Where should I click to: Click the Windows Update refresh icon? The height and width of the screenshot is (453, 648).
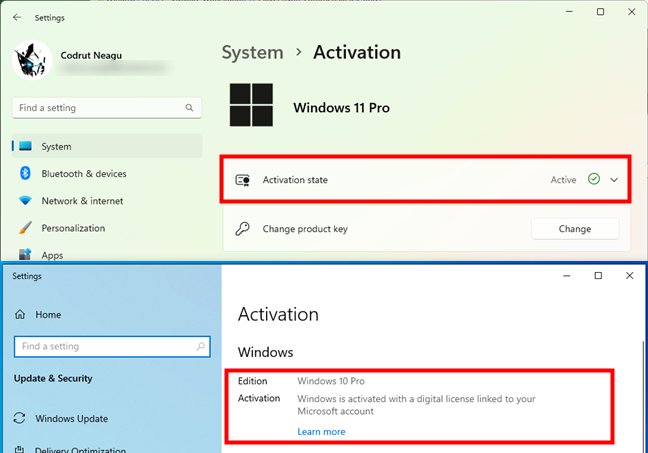tap(19, 418)
